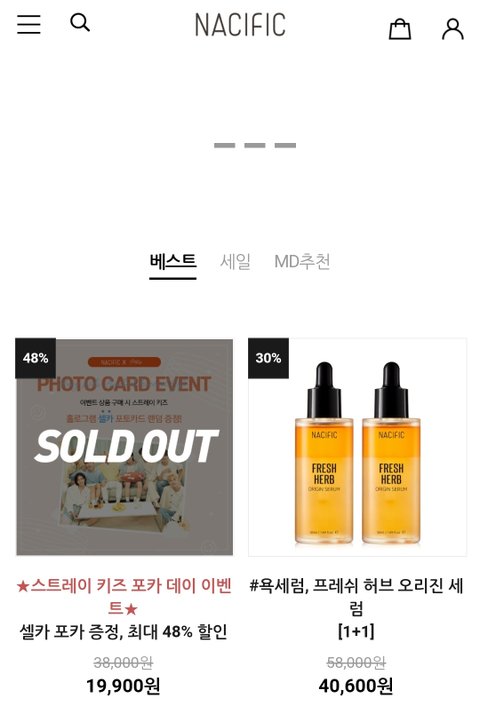Image resolution: width=480 pixels, height=722 pixels.
Task: Open the 스트레이 키즈 포카 데이 이벤트 title
Action: [123, 597]
